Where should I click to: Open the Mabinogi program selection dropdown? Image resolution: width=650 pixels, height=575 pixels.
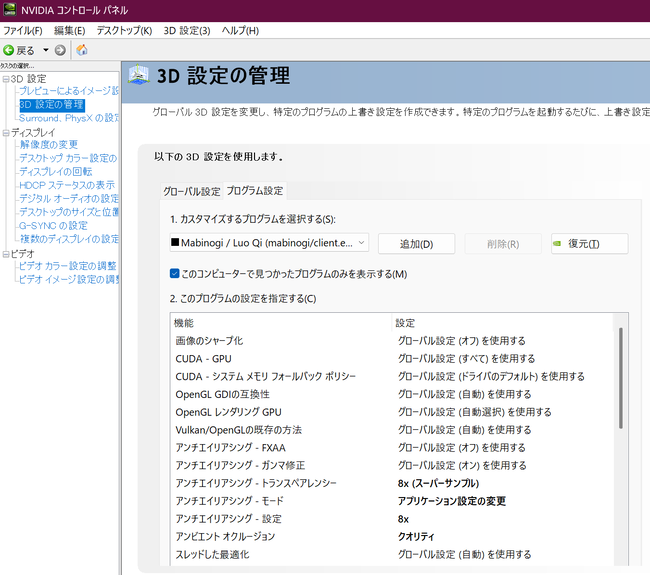point(269,243)
